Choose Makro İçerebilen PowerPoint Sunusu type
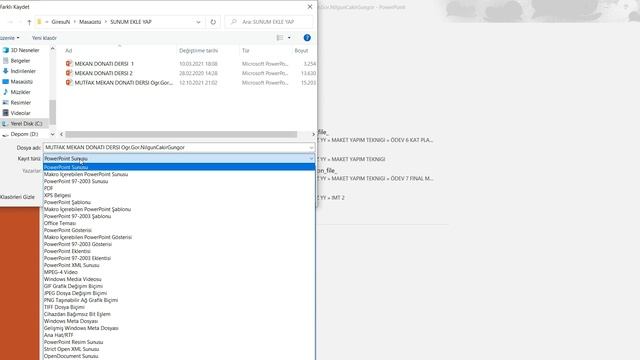The width and height of the screenshot is (640, 360). coord(179,174)
